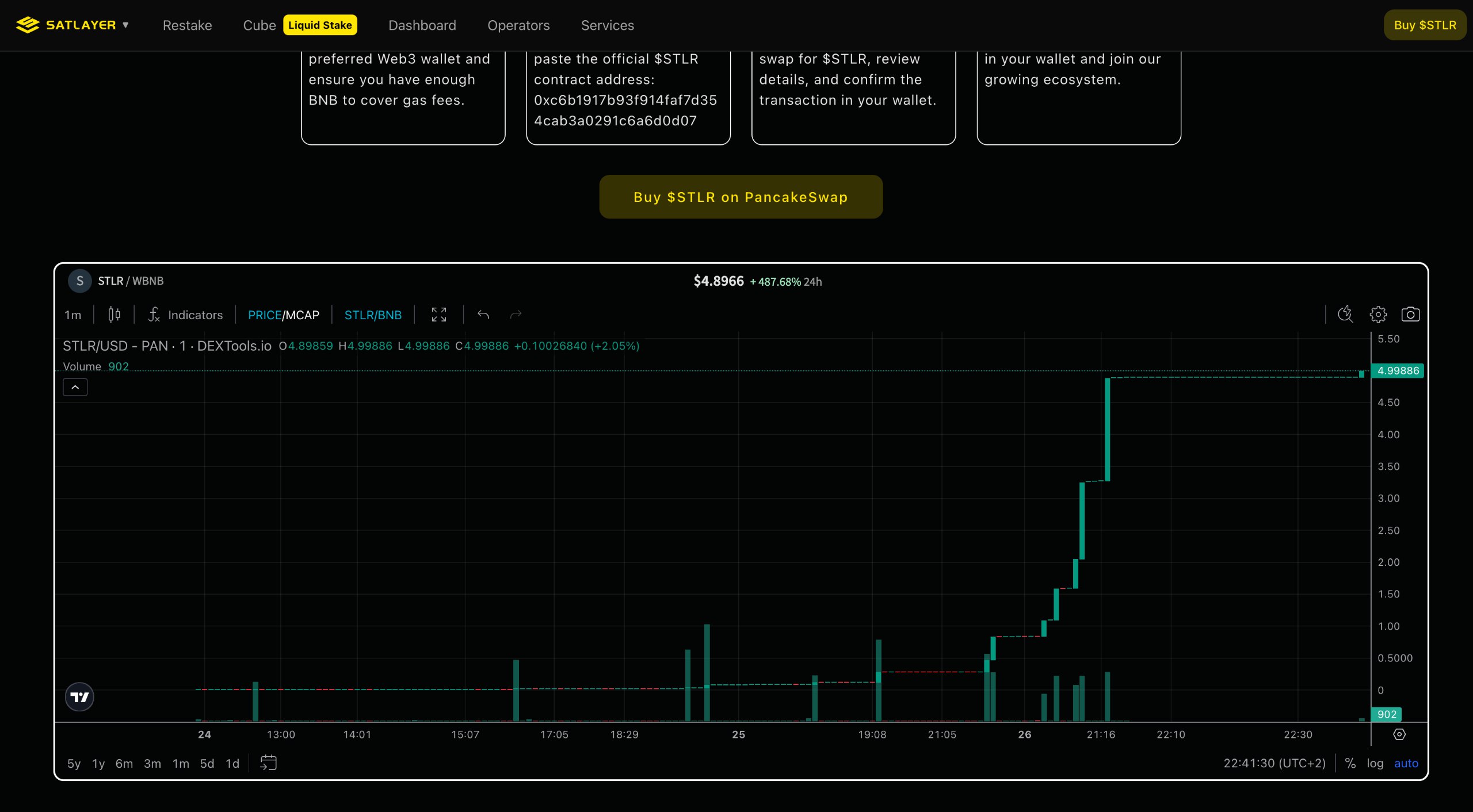Enter fullscreen chart mode

pos(438,315)
